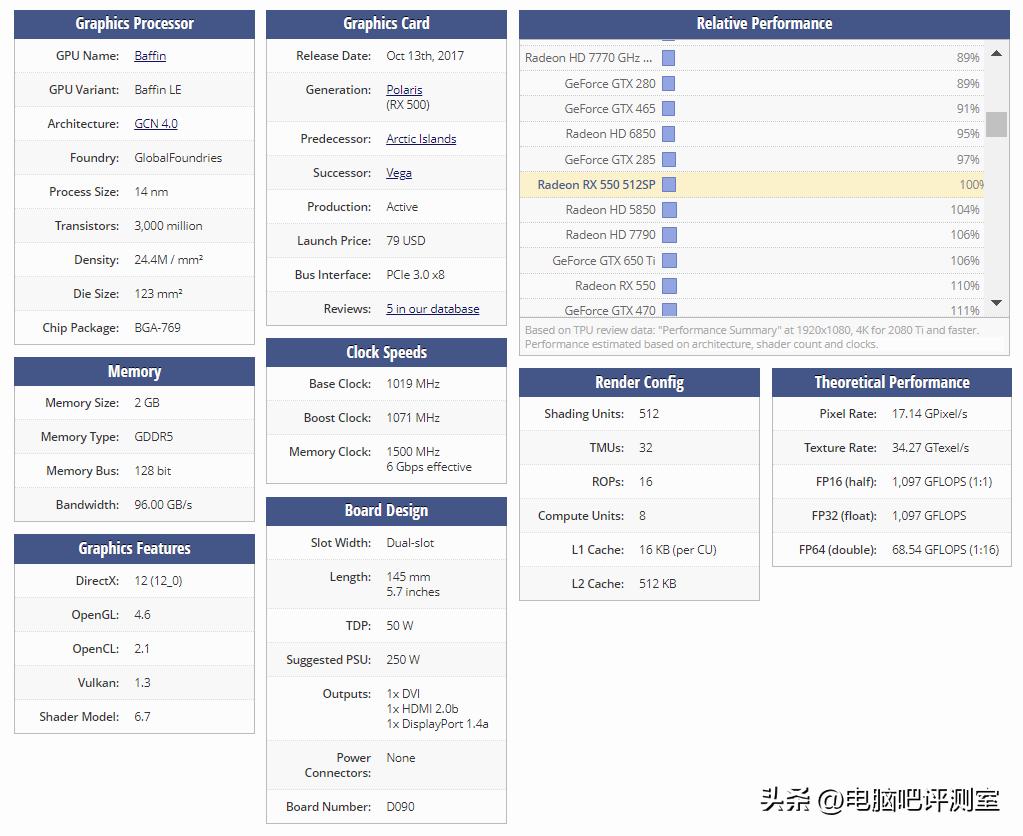Image resolution: width=1023 pixels, height=836 pixels.
Task: Select the GeForce GTX 650 Ti entry
Action: coord(604,261)
